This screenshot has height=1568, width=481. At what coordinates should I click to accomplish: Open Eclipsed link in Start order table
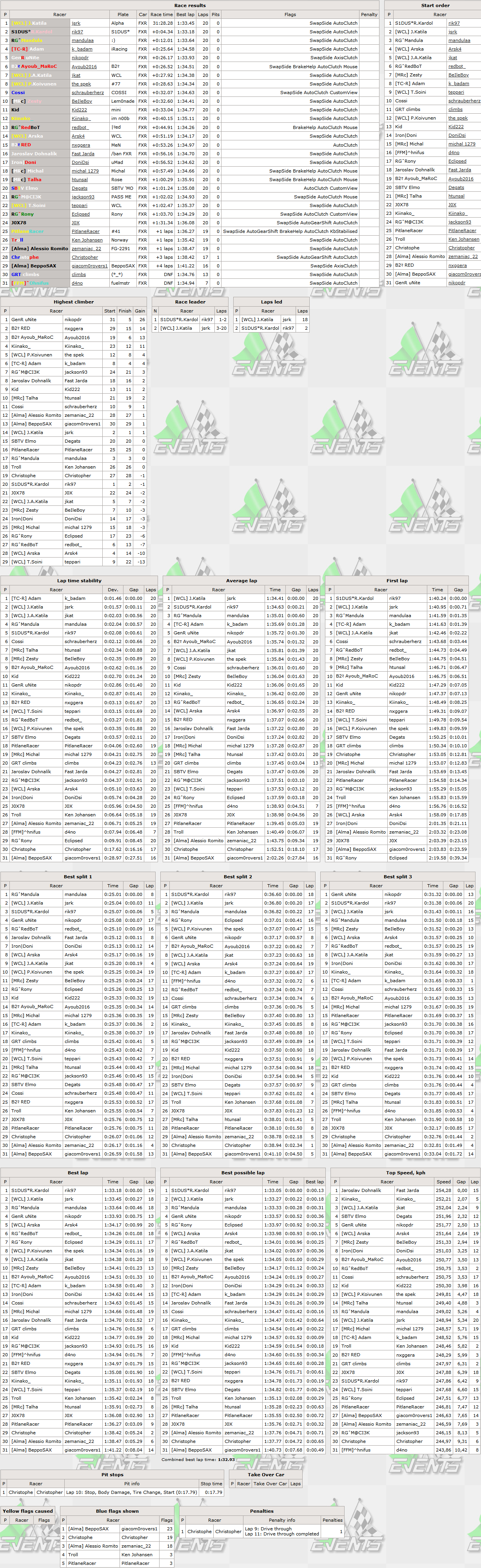pyautogui.click(x=457, y=161)
